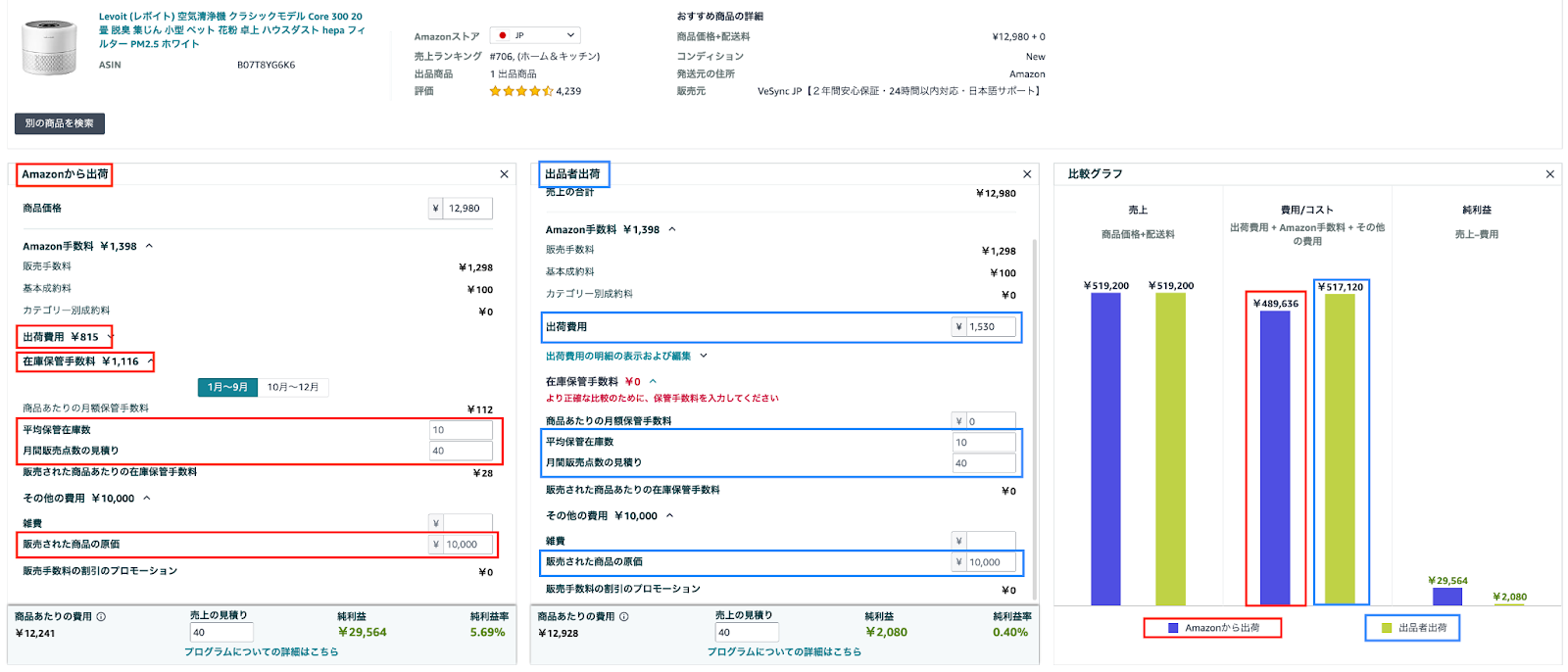Click the blue net profit bar ¥29,564
This screenshot has width=1568, height=672.
[x=1446, y=596]
